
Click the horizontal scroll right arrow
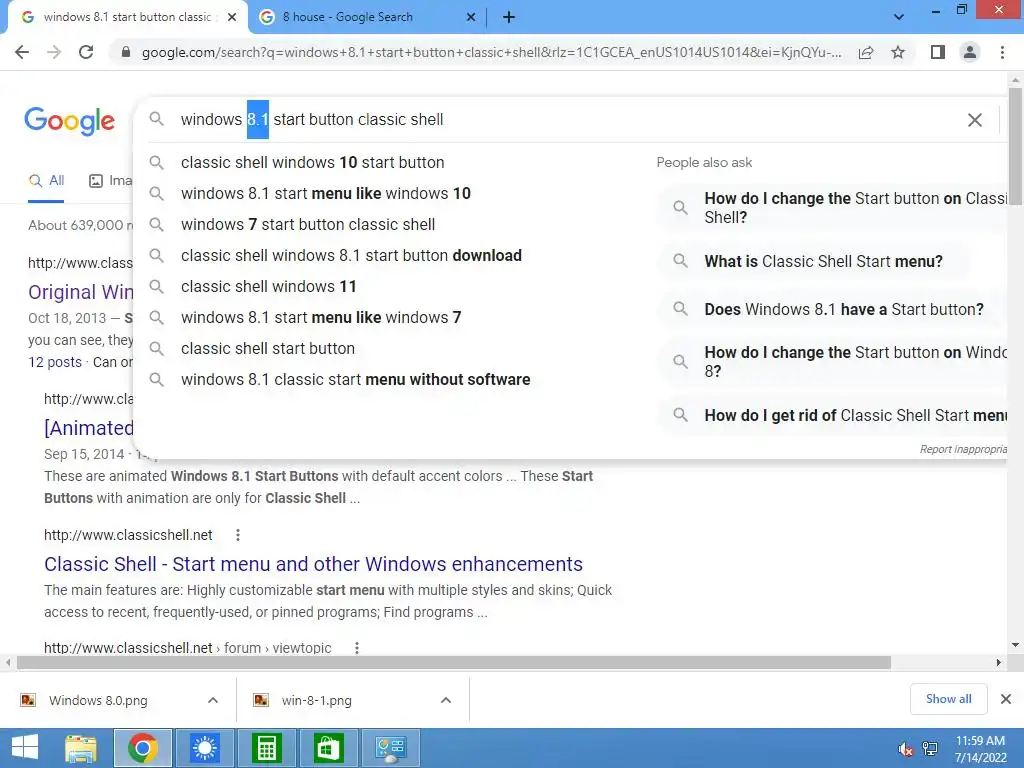pos(999,663)
